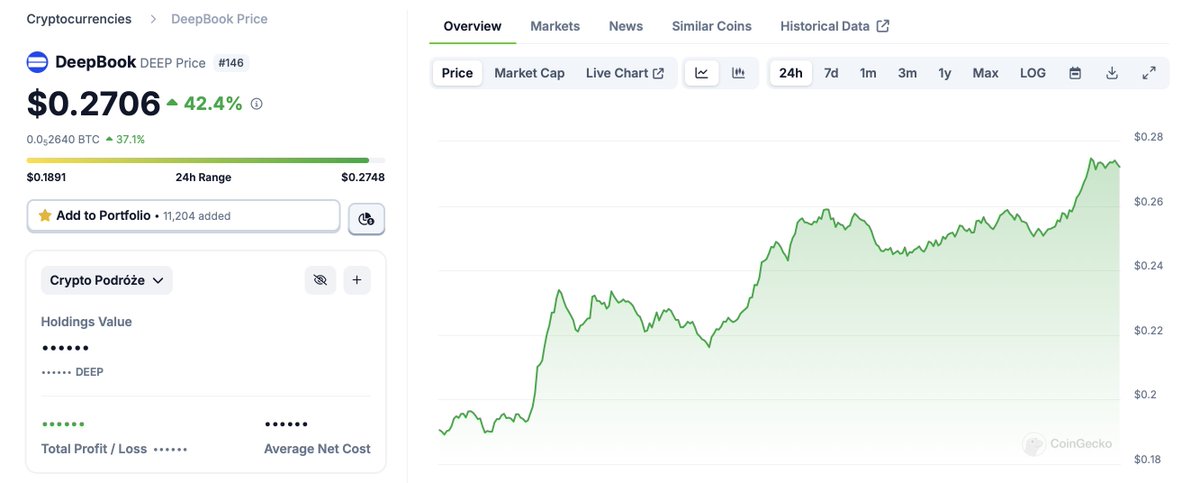Go to Cryptocurrencies breadcrumb link

(x=79, y=19)
